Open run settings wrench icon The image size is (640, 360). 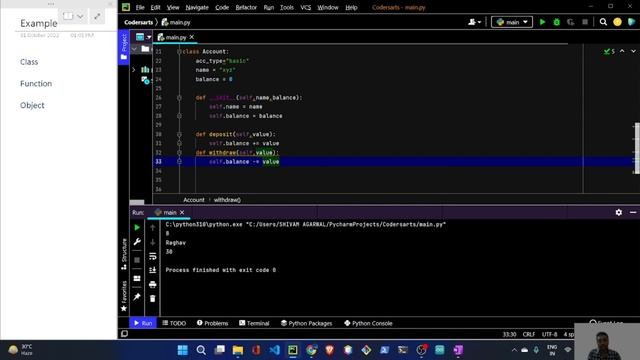click(137, 242)
